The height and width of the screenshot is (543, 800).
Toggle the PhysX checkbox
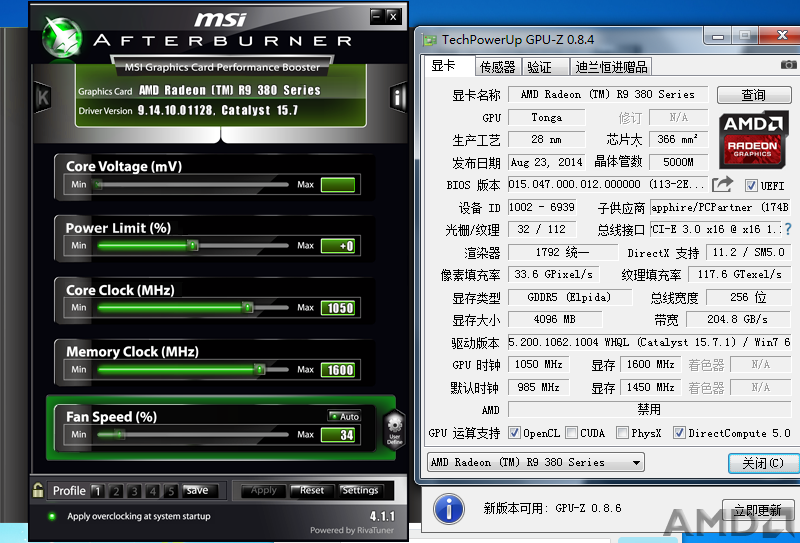tap(622, 433)
